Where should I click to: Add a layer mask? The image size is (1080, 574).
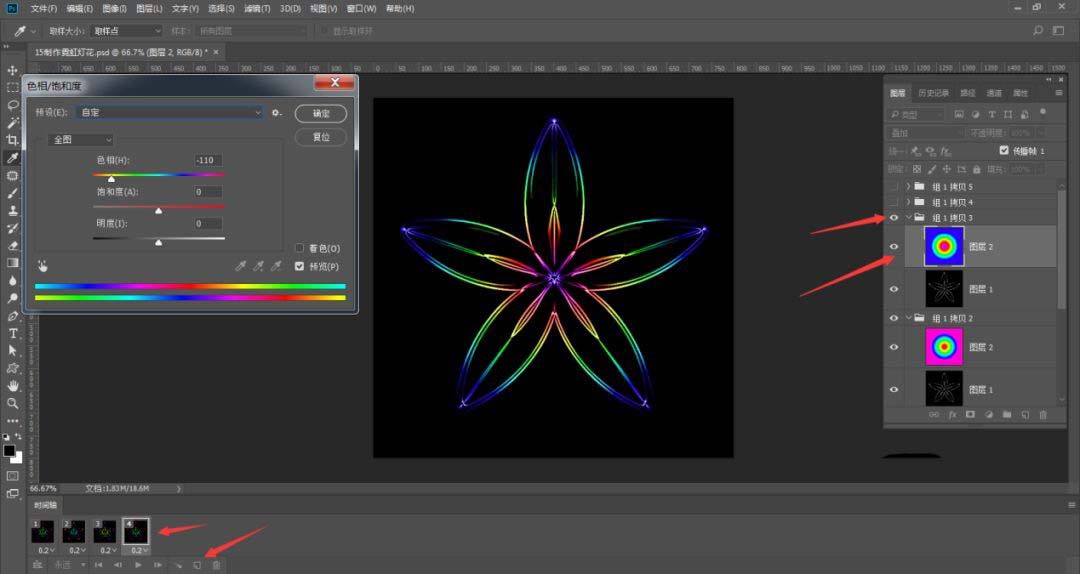pyautogui.click(x=970, y=415)
